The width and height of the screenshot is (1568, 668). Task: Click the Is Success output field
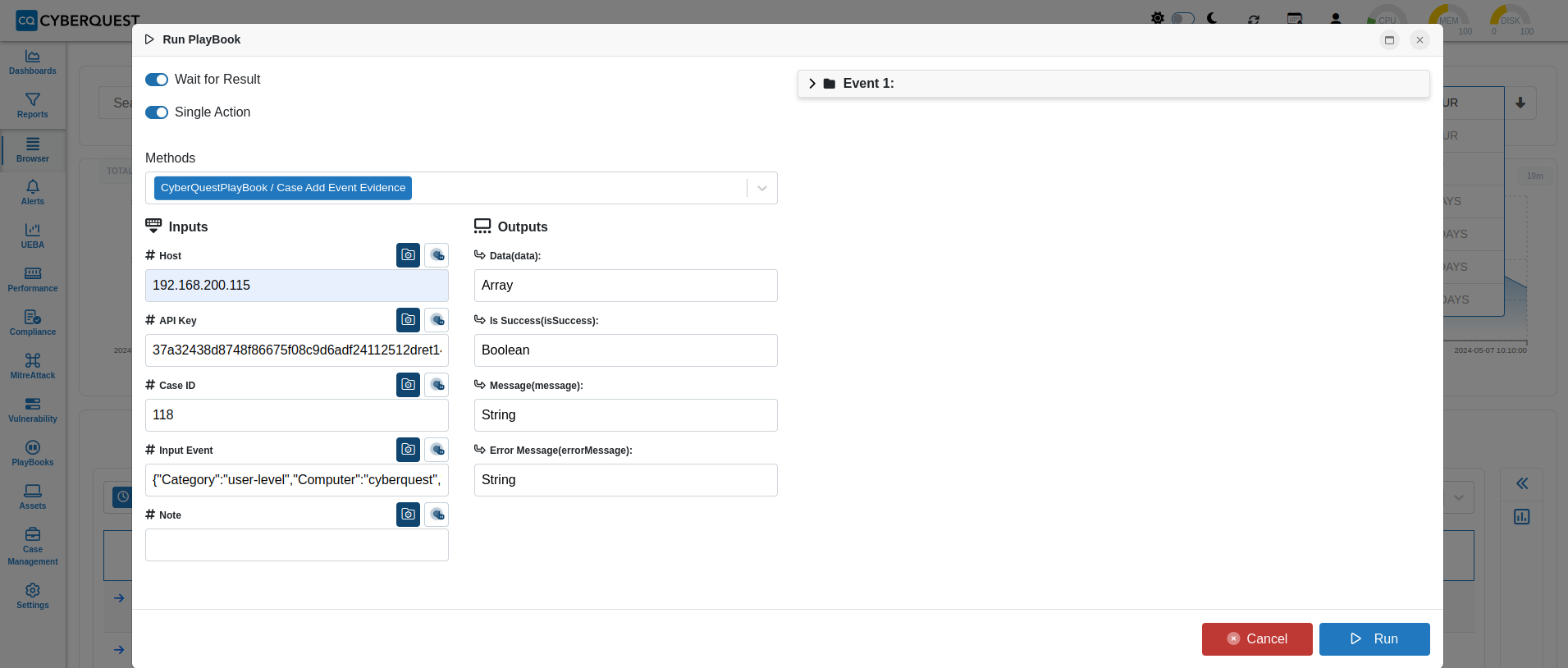tap(626, 350)
